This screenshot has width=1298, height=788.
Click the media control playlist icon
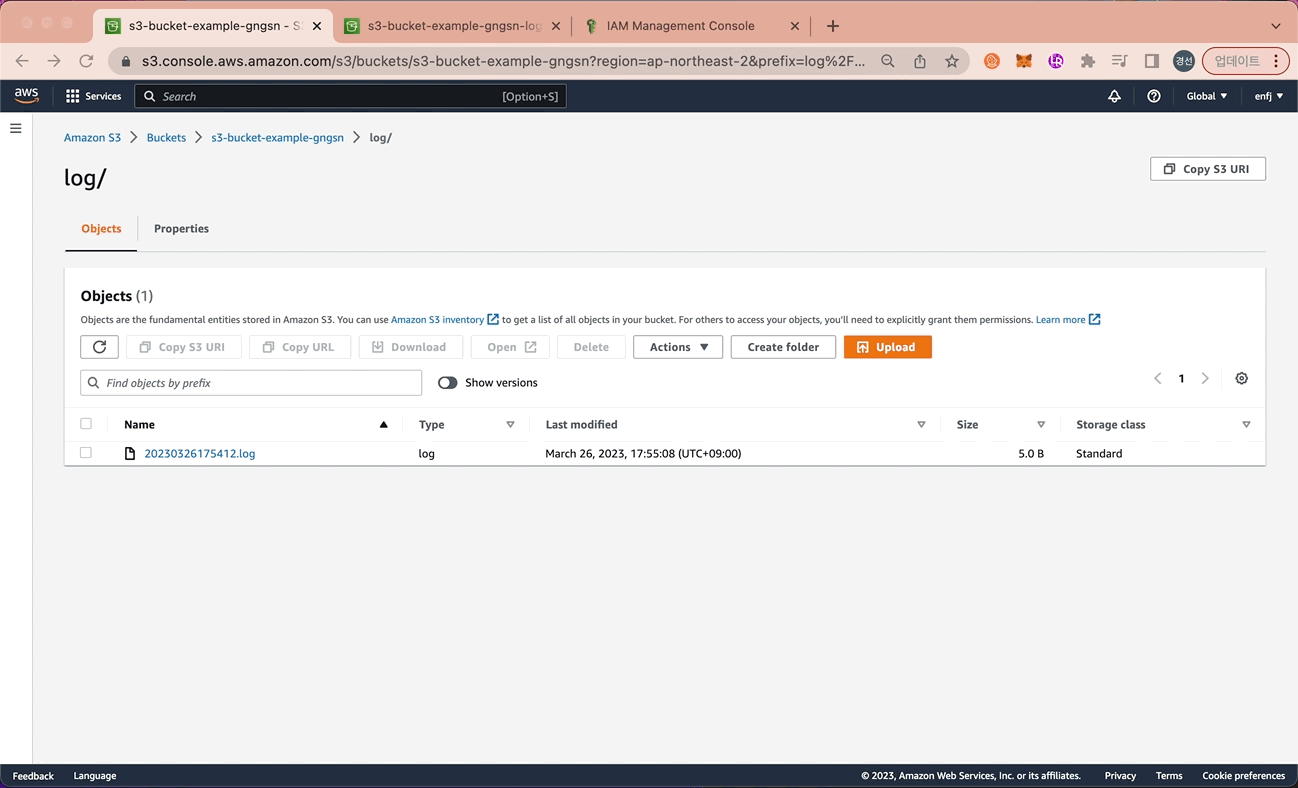[x=1119, y=61]
